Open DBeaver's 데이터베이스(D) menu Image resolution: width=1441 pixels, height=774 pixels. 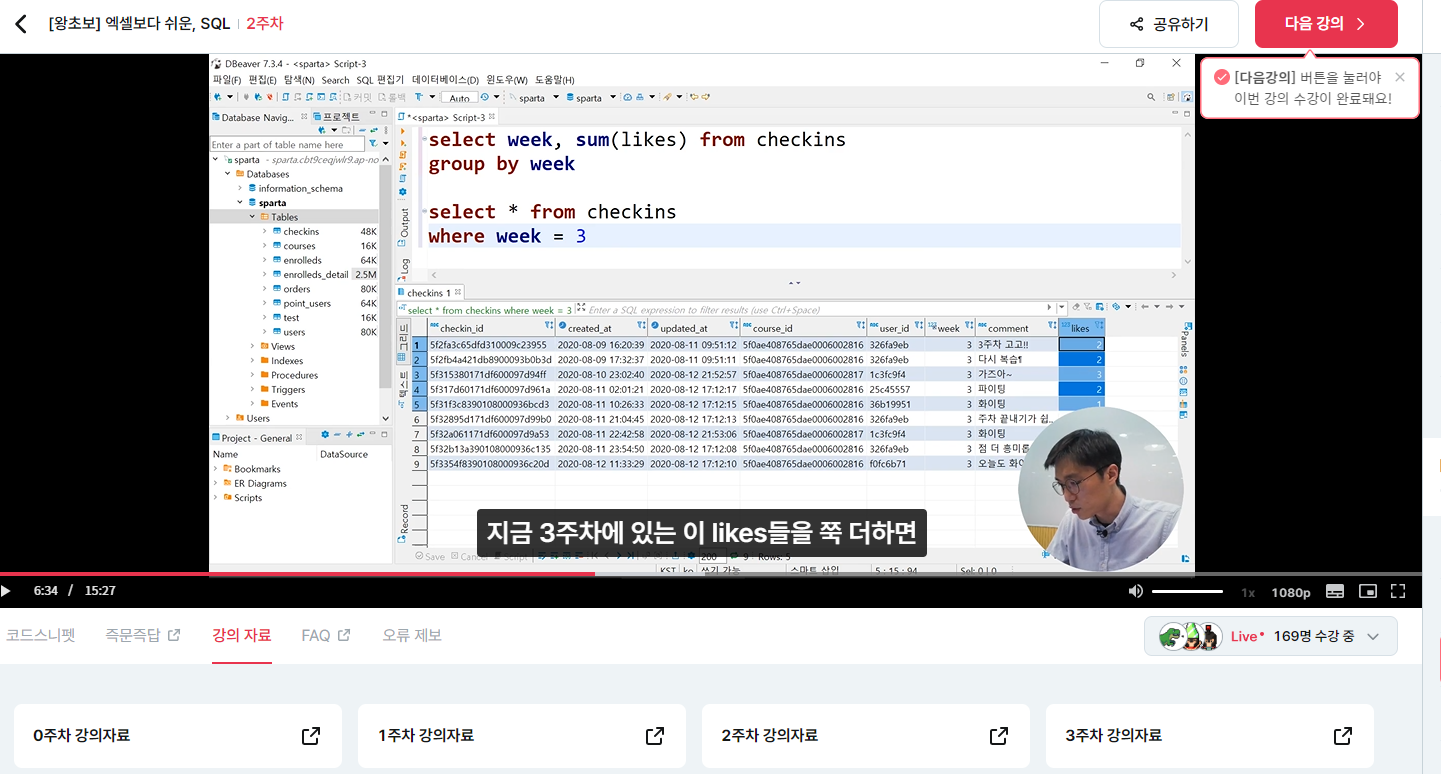click(x=445, y=80)
